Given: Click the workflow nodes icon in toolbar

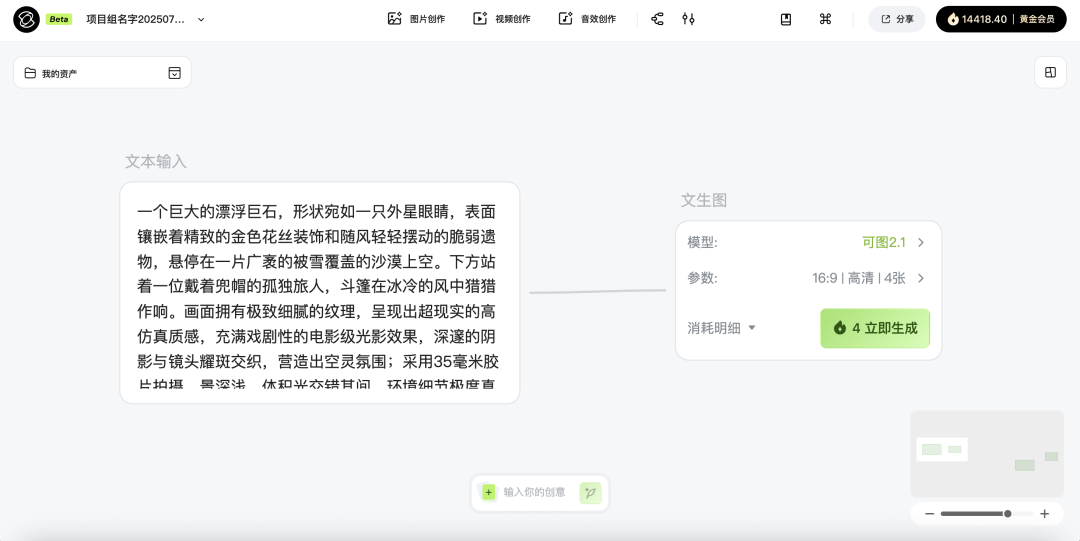Looking at the screenshot, I should (658, 19).
